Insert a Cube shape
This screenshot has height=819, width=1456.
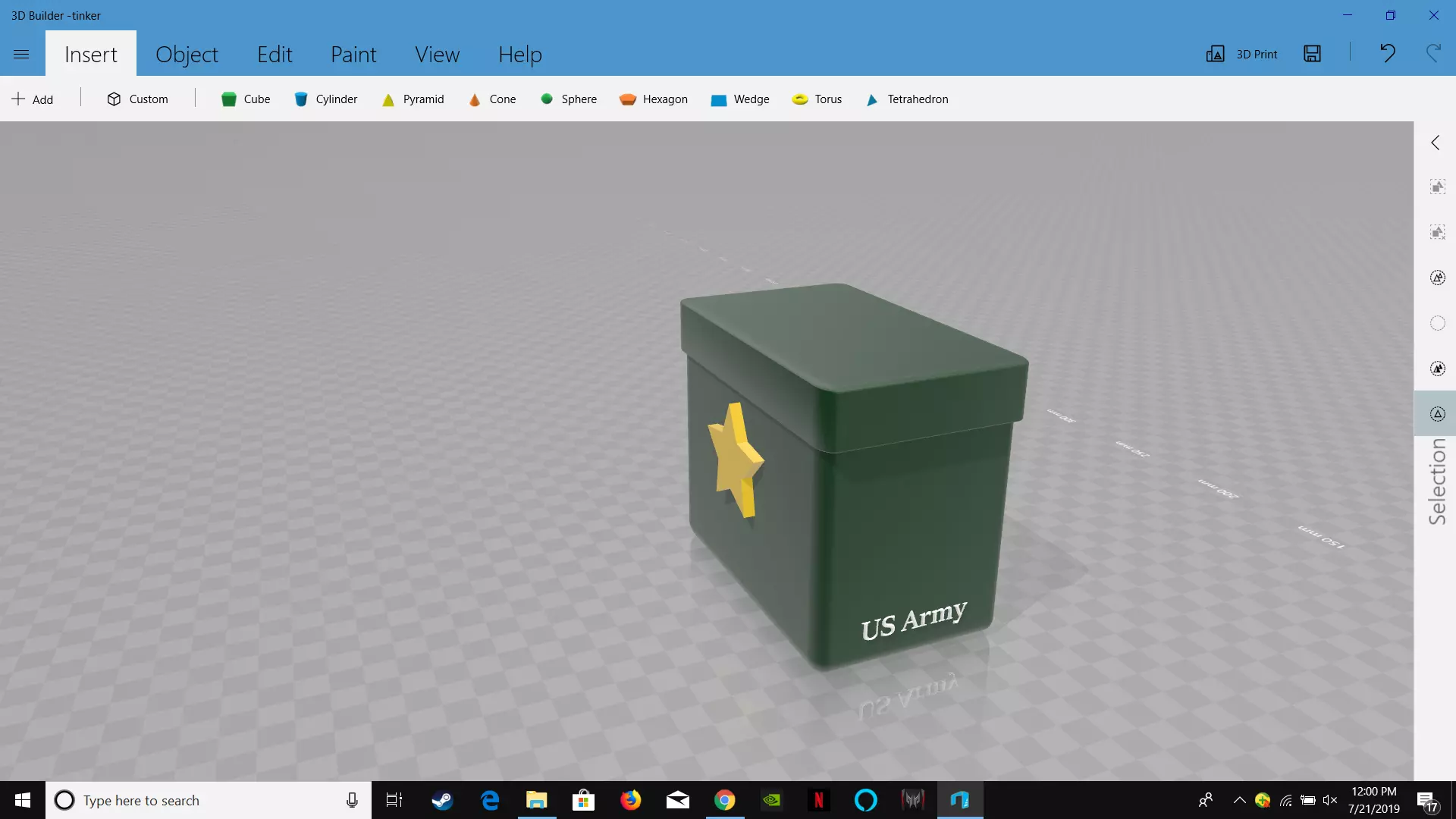[x=246, y=99]
